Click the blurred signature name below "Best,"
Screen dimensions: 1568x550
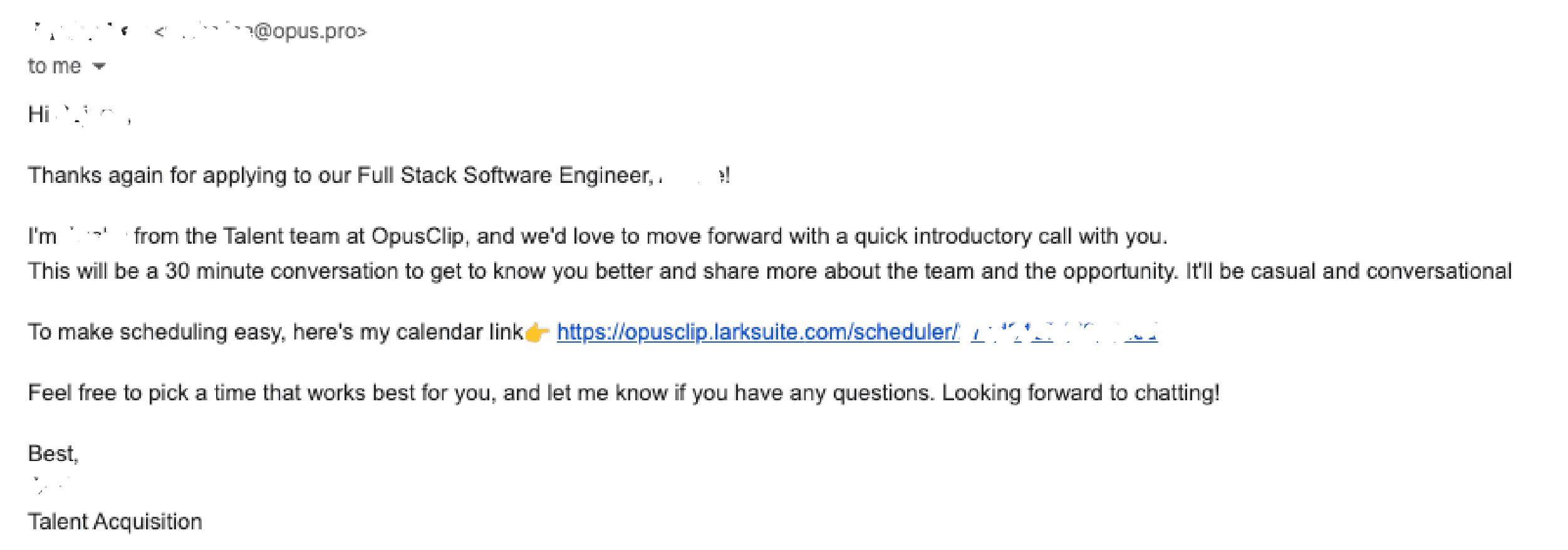[x=50, y=484]
